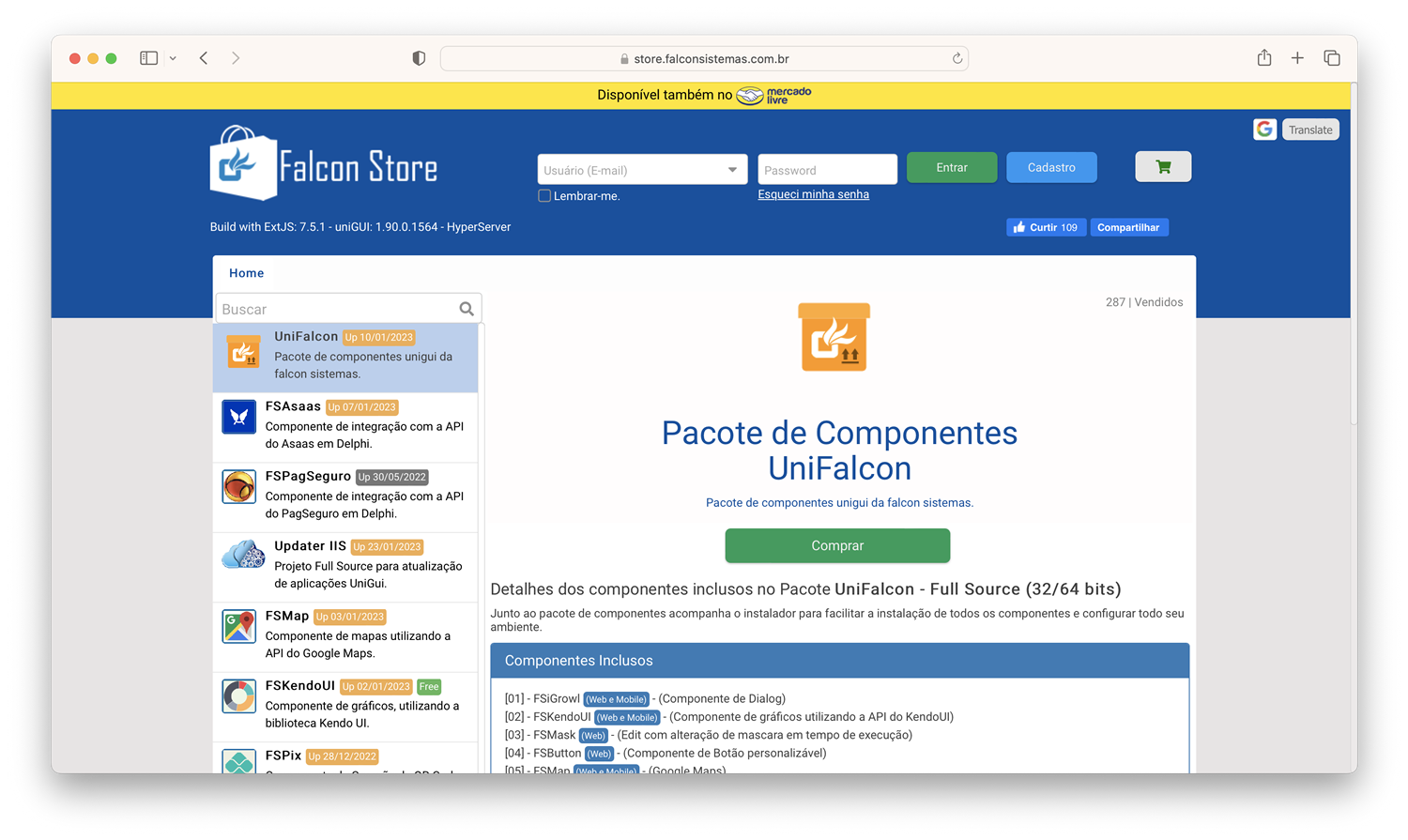The image size is (1408, 840).
Task: Click the Updater IIS cloud icon
Action: (x=243, y=555)
